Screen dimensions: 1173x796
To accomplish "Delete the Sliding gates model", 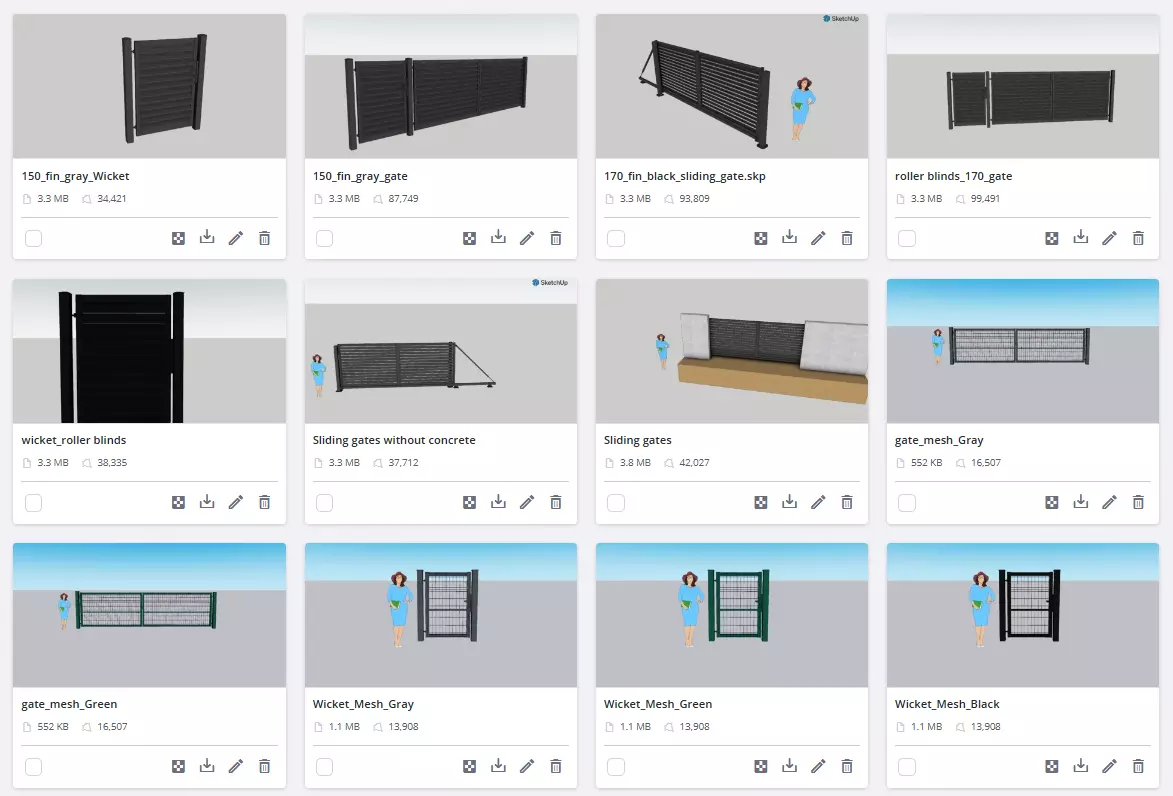I will coord(847,502).
